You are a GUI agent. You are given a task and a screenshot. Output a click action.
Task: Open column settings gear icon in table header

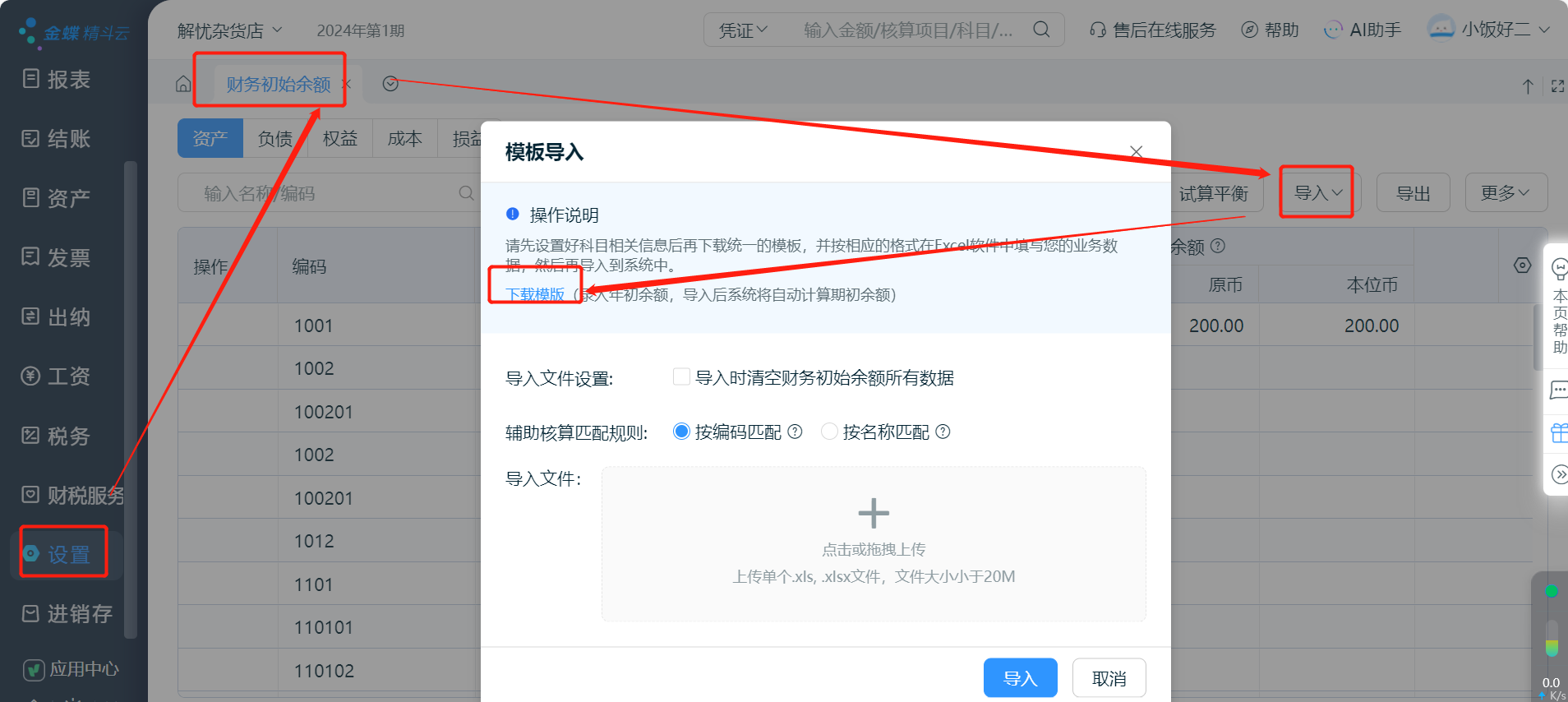click(x=1522, y=266)
